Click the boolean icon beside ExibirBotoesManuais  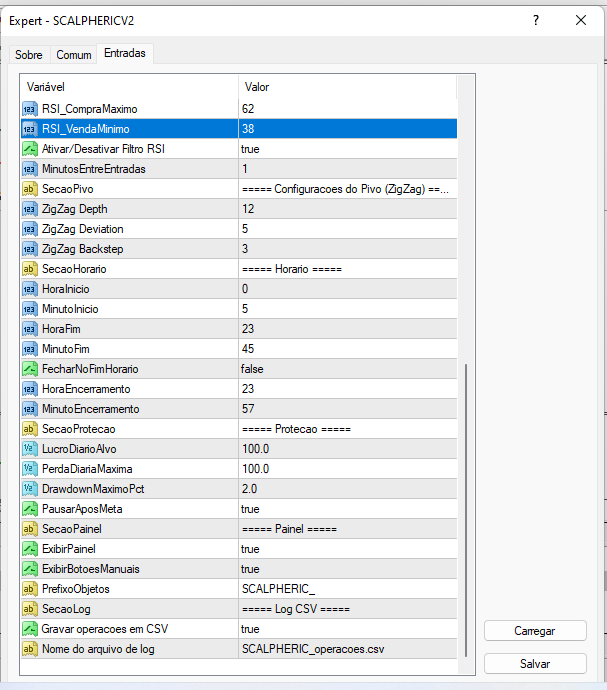(x=29, y=569)
